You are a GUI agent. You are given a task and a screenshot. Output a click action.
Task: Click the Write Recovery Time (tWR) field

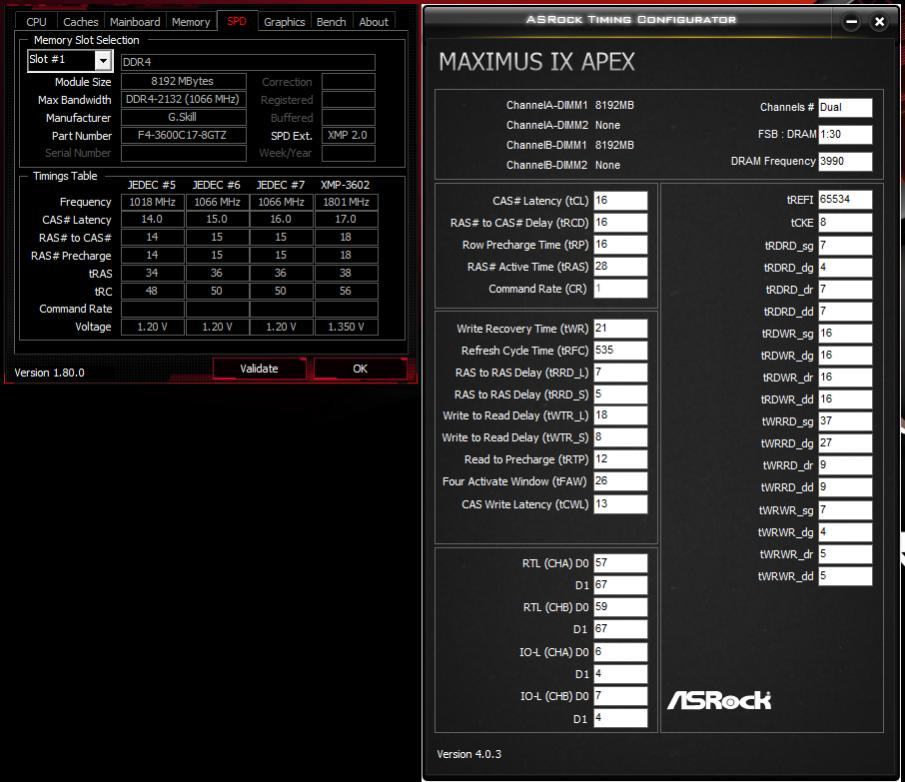coord(620,328)
